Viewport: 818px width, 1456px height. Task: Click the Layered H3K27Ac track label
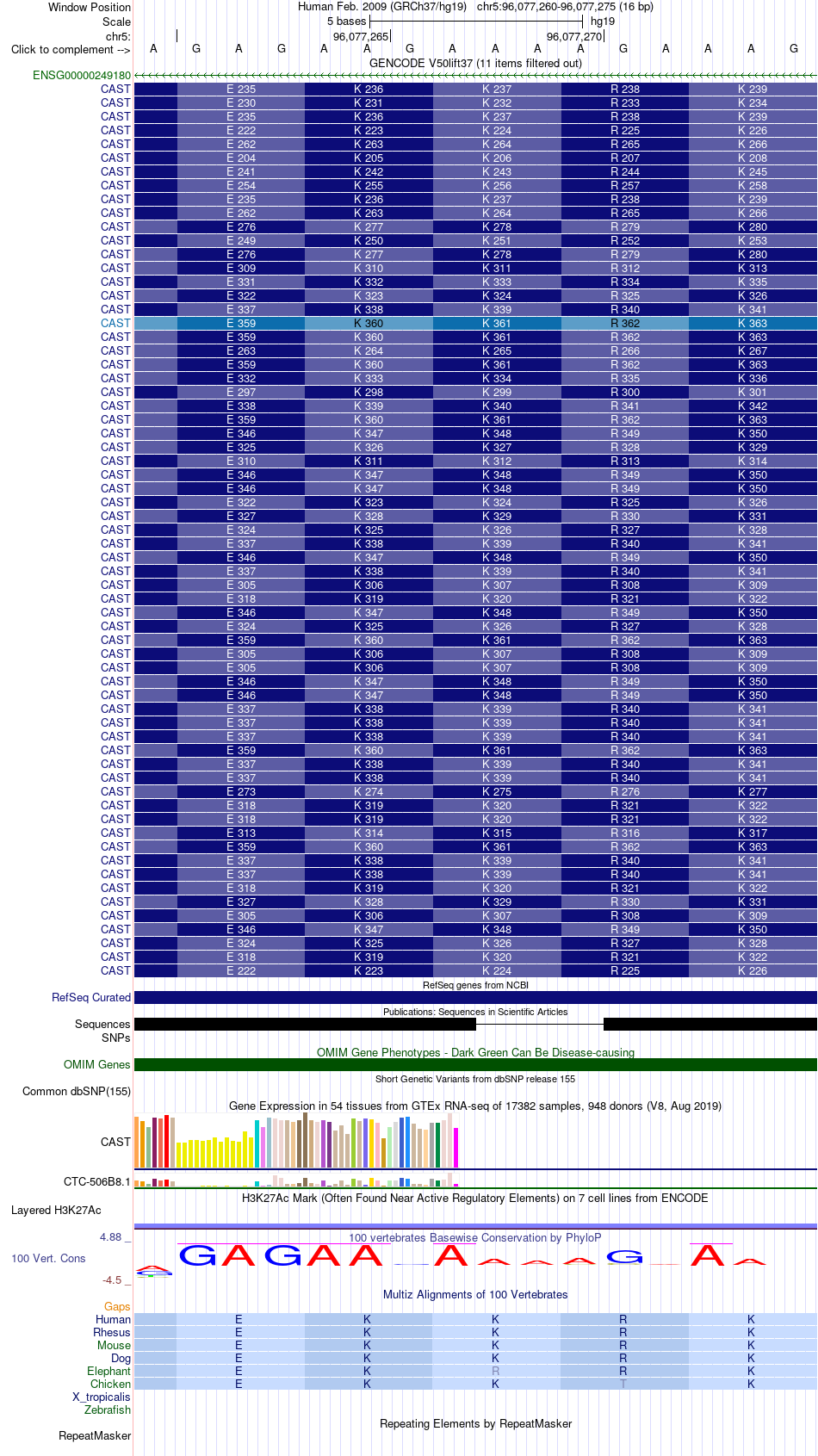[56, 1211]
